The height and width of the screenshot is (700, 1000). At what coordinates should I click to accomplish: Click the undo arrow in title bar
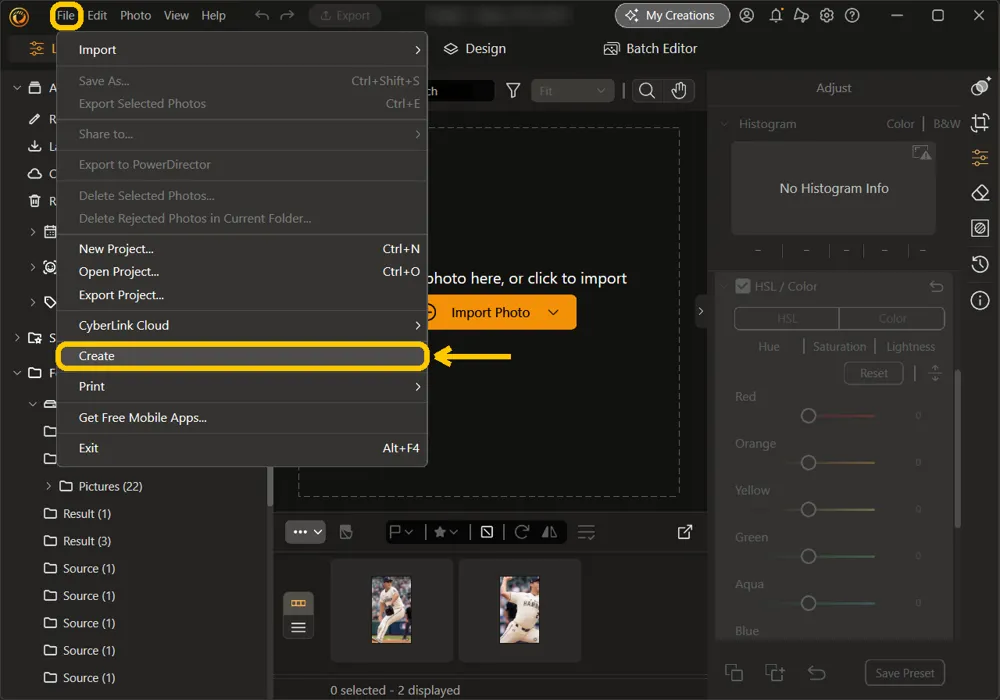click(x=261, y=15)
